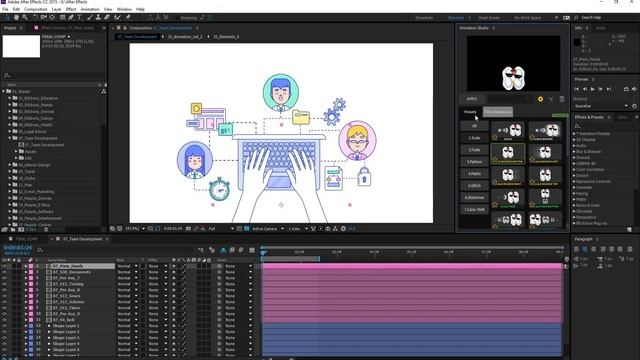Toggle the loop option in Preview panel

tap(626, 89)
